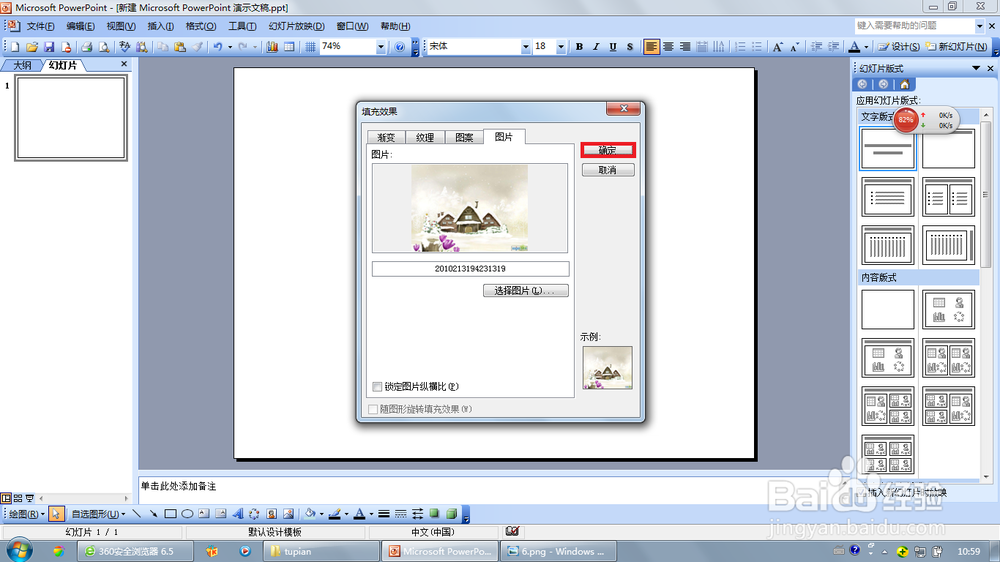Apply text shadow with S button
The width and height of the screenshot is (1000, 562).
pyautogui.click(x=629, y=47)
